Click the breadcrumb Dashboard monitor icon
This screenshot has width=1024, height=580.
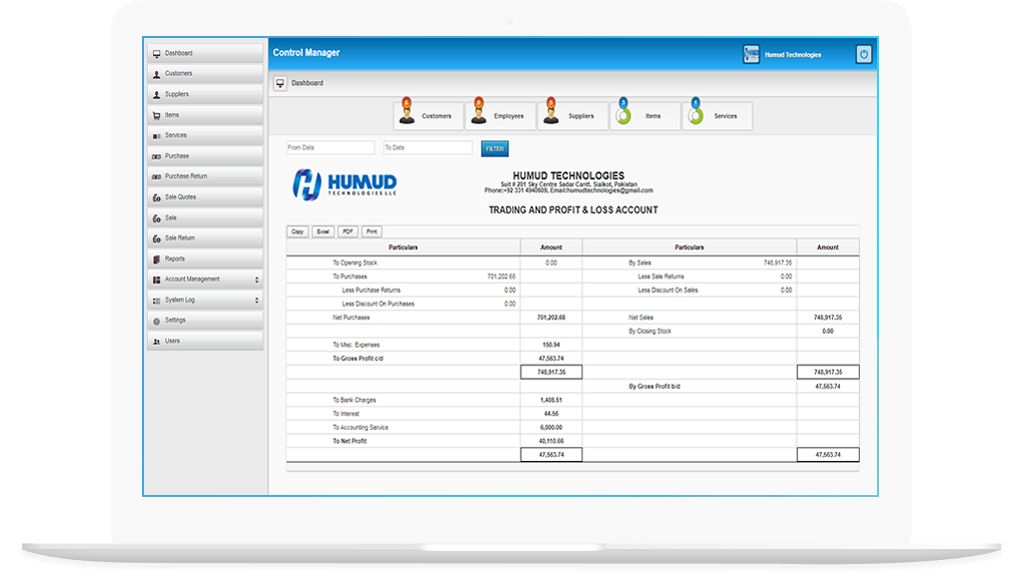pyautogui.click(x=281, y=83)
